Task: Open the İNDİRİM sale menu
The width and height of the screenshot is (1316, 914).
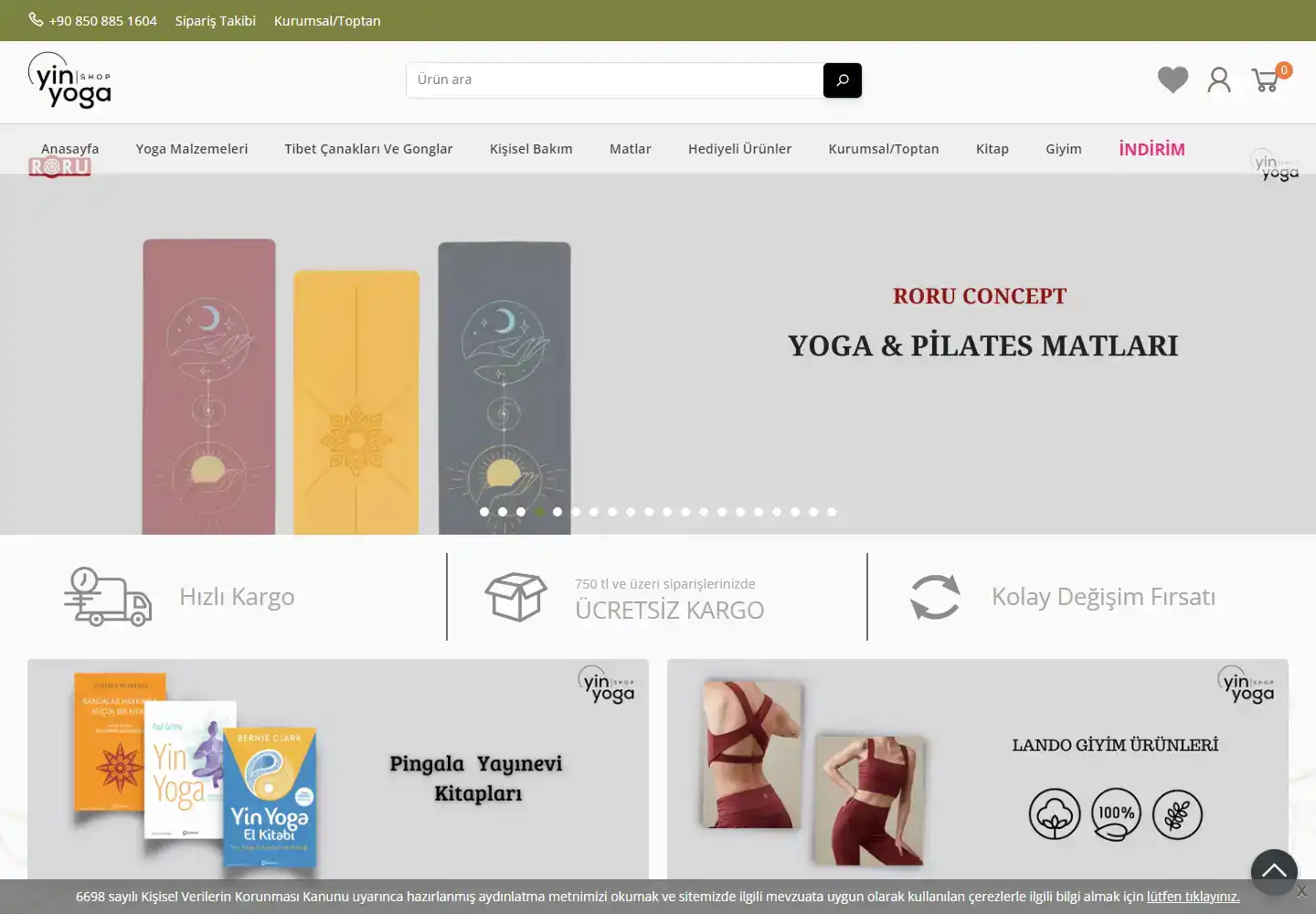Action: tap(1151, 149)
